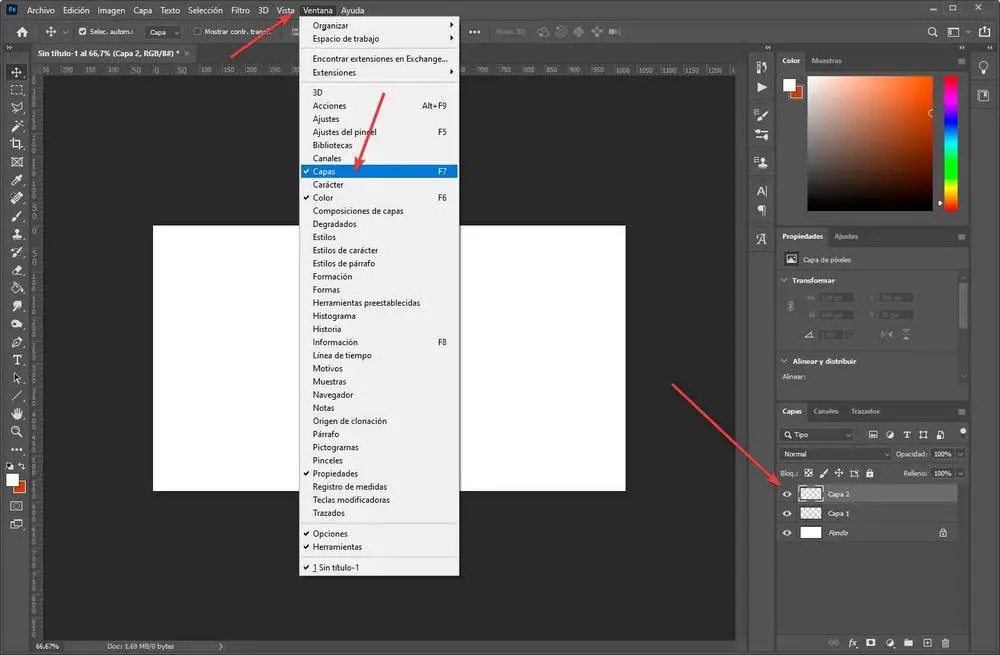Viewport: 1000px width, 655px height.
Task: Select the Lasso tool
Action: tap(17, 108)
